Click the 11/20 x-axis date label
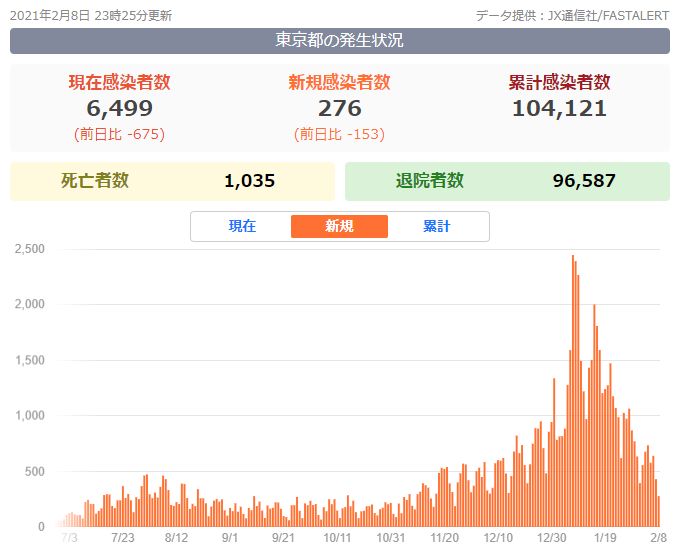 (445, 538)
